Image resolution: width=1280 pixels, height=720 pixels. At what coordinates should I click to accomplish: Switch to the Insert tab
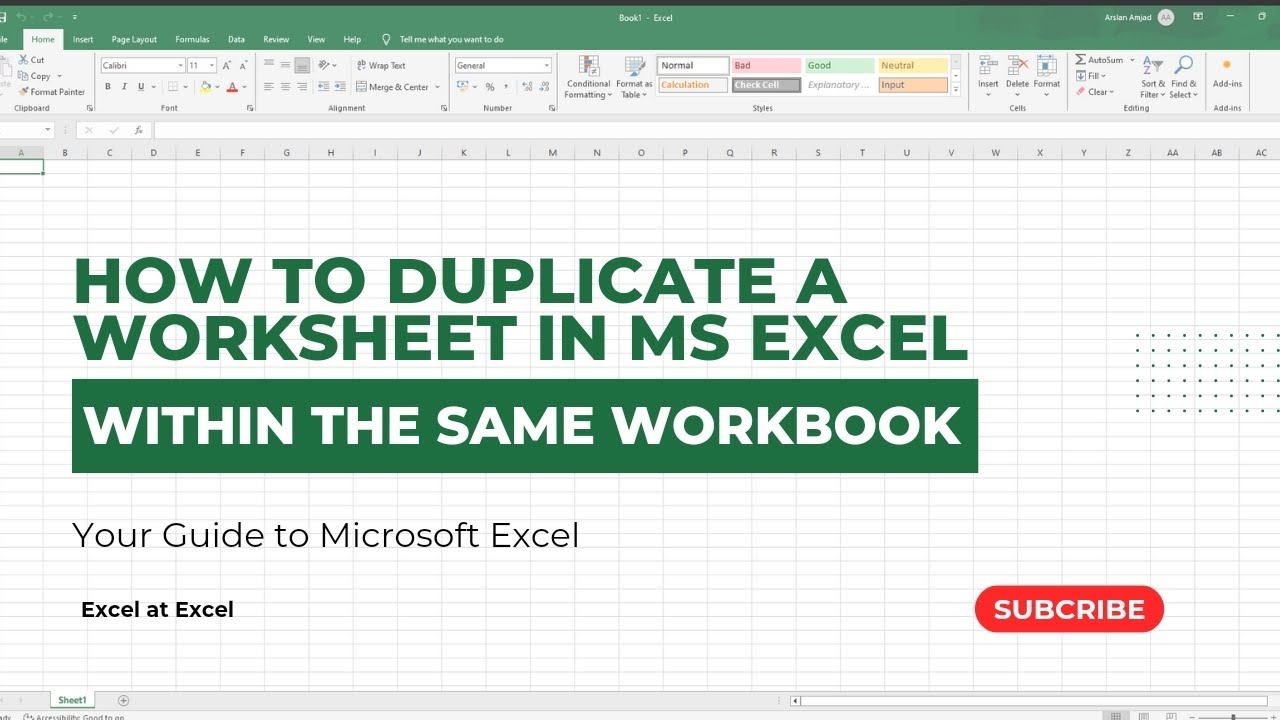coord(83,39)
